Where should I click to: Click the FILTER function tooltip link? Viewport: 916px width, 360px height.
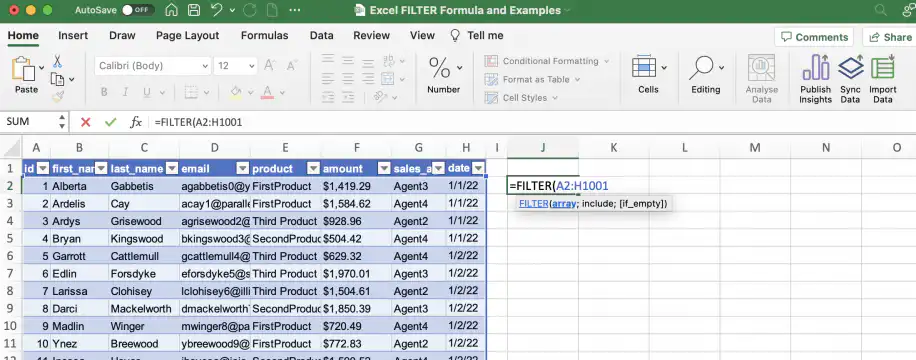532,203
